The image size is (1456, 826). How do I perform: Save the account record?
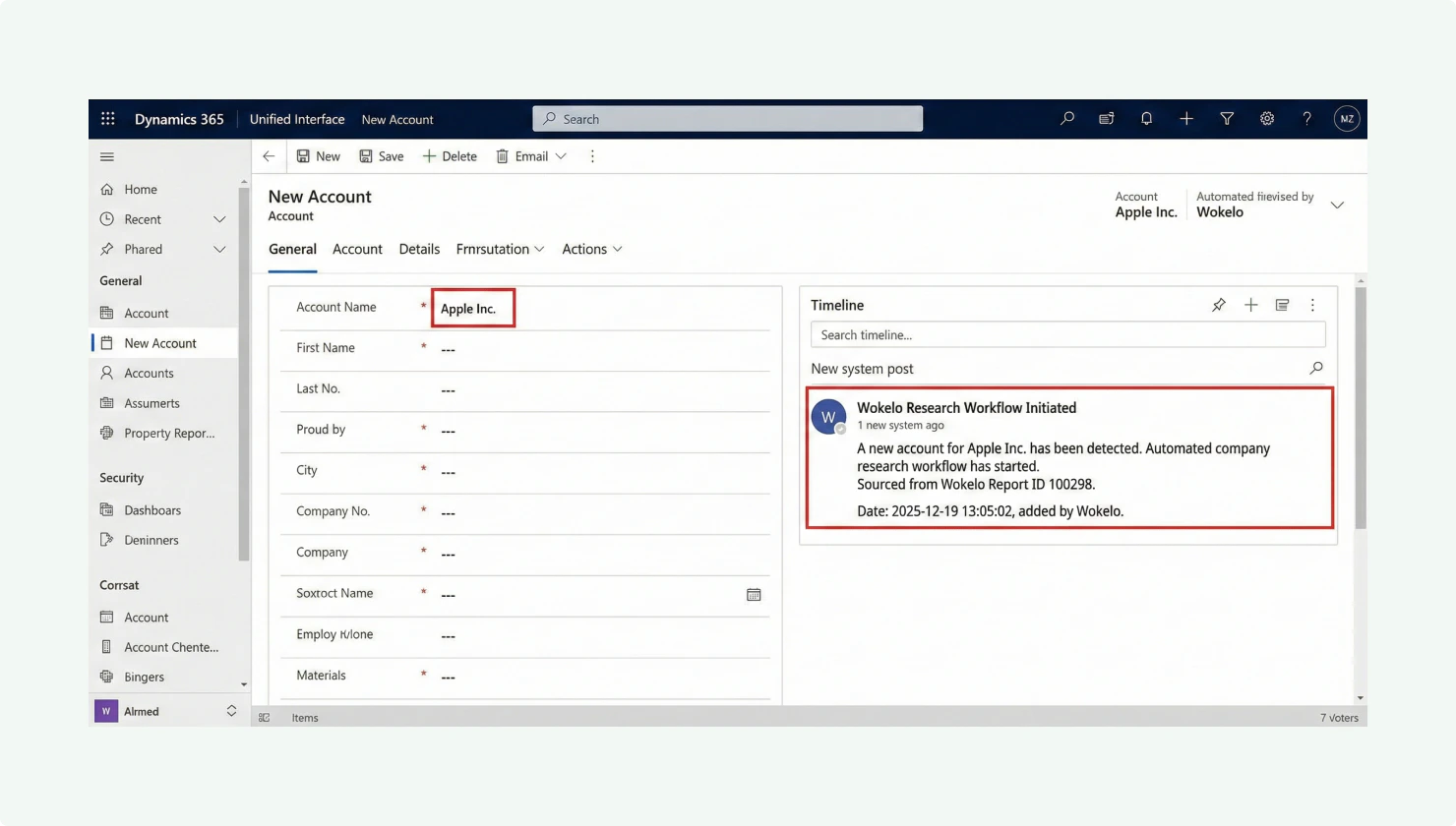pos(382,156)
